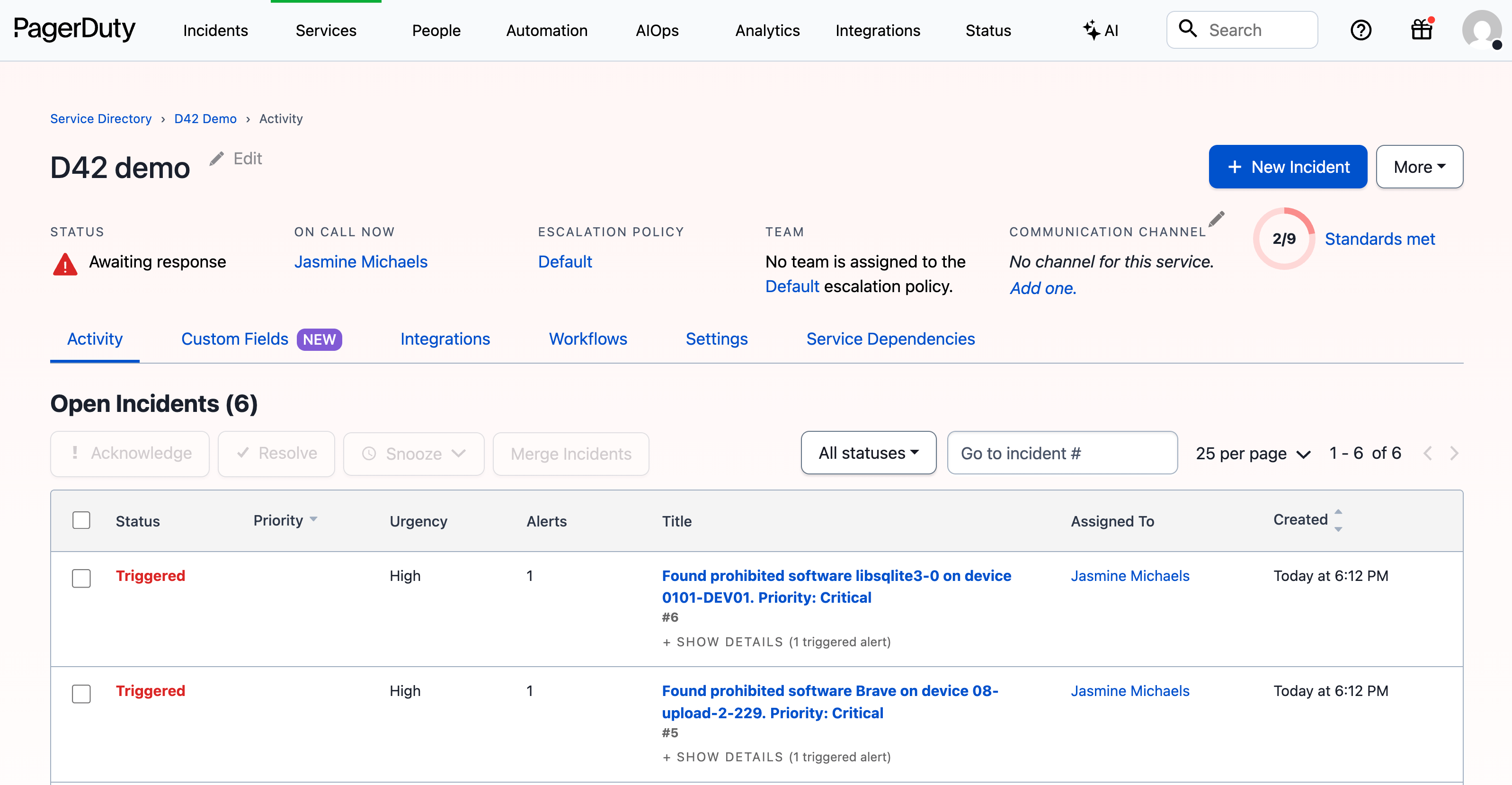
Task: Open the gift notifications icon
Action: coord(1421,30)
